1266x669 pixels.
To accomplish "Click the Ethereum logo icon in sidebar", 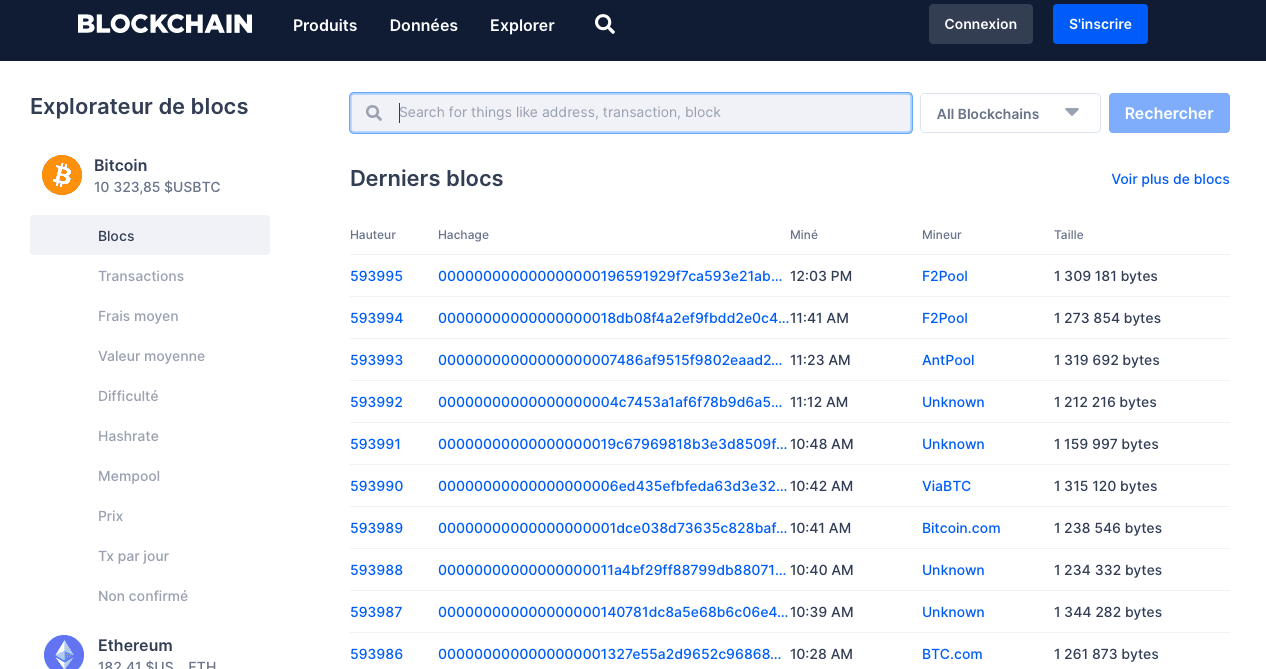I will (64, 653).
